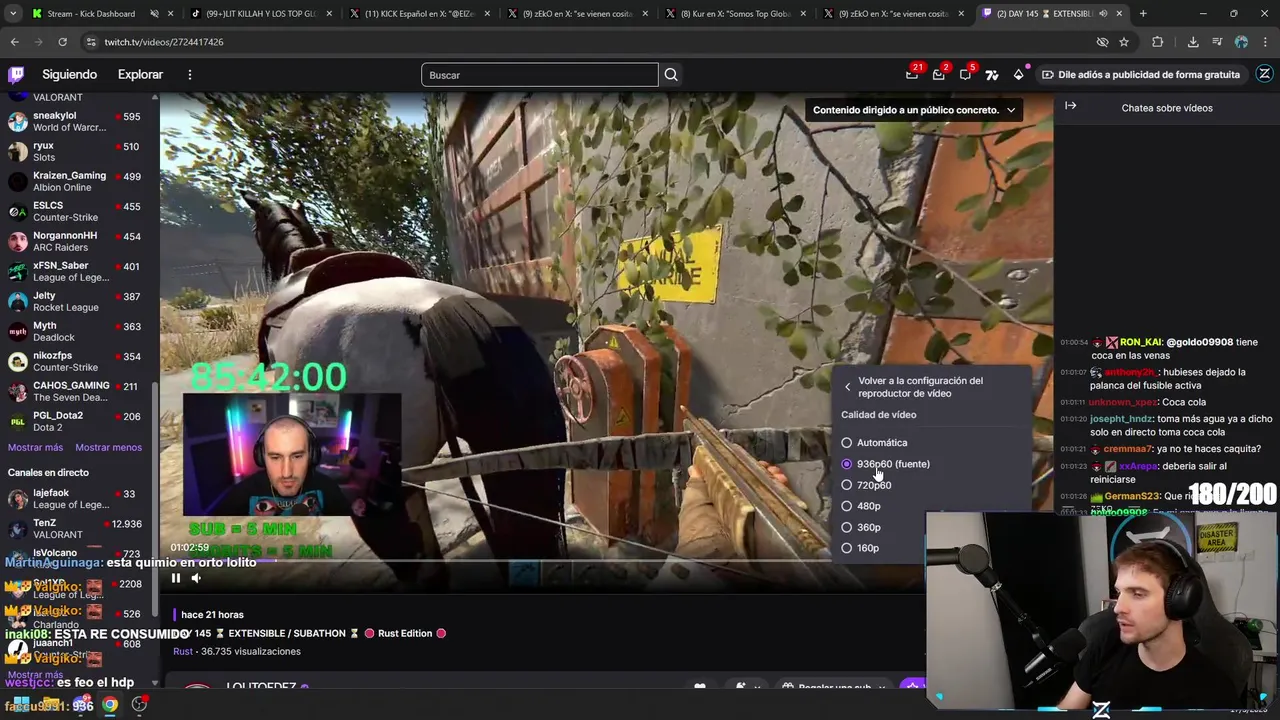Screen dimensions: 1280x720
Task: Open ryux Slots channel in sidebar
Action: coord(76,152)
